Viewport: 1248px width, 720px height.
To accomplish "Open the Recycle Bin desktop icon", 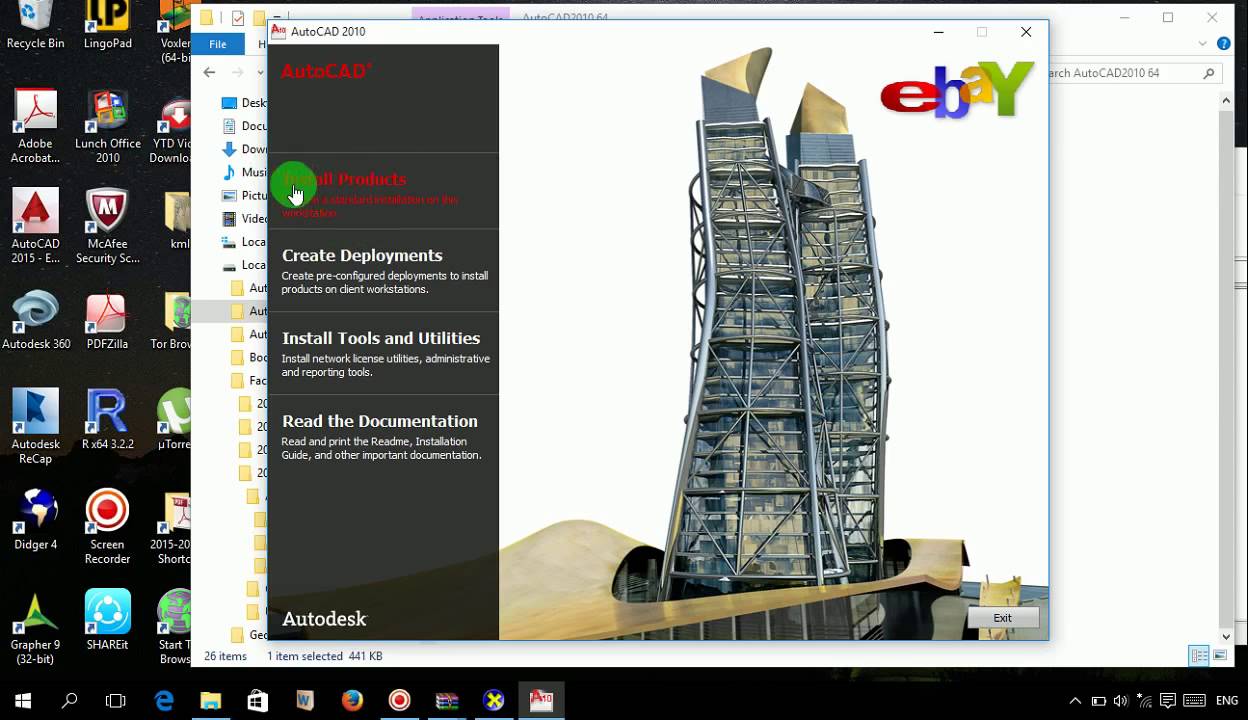I will [35, 26].
